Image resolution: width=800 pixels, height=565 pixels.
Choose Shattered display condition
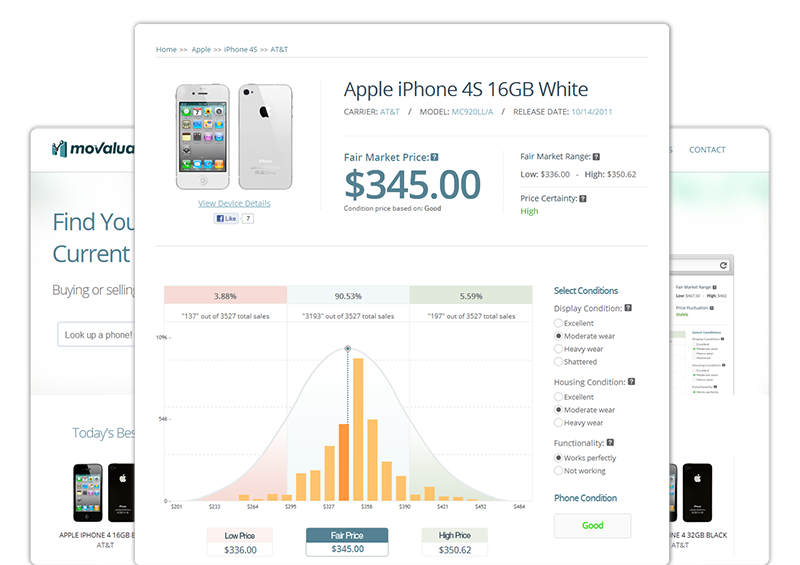pyautogui.click(x=558, y=362)
